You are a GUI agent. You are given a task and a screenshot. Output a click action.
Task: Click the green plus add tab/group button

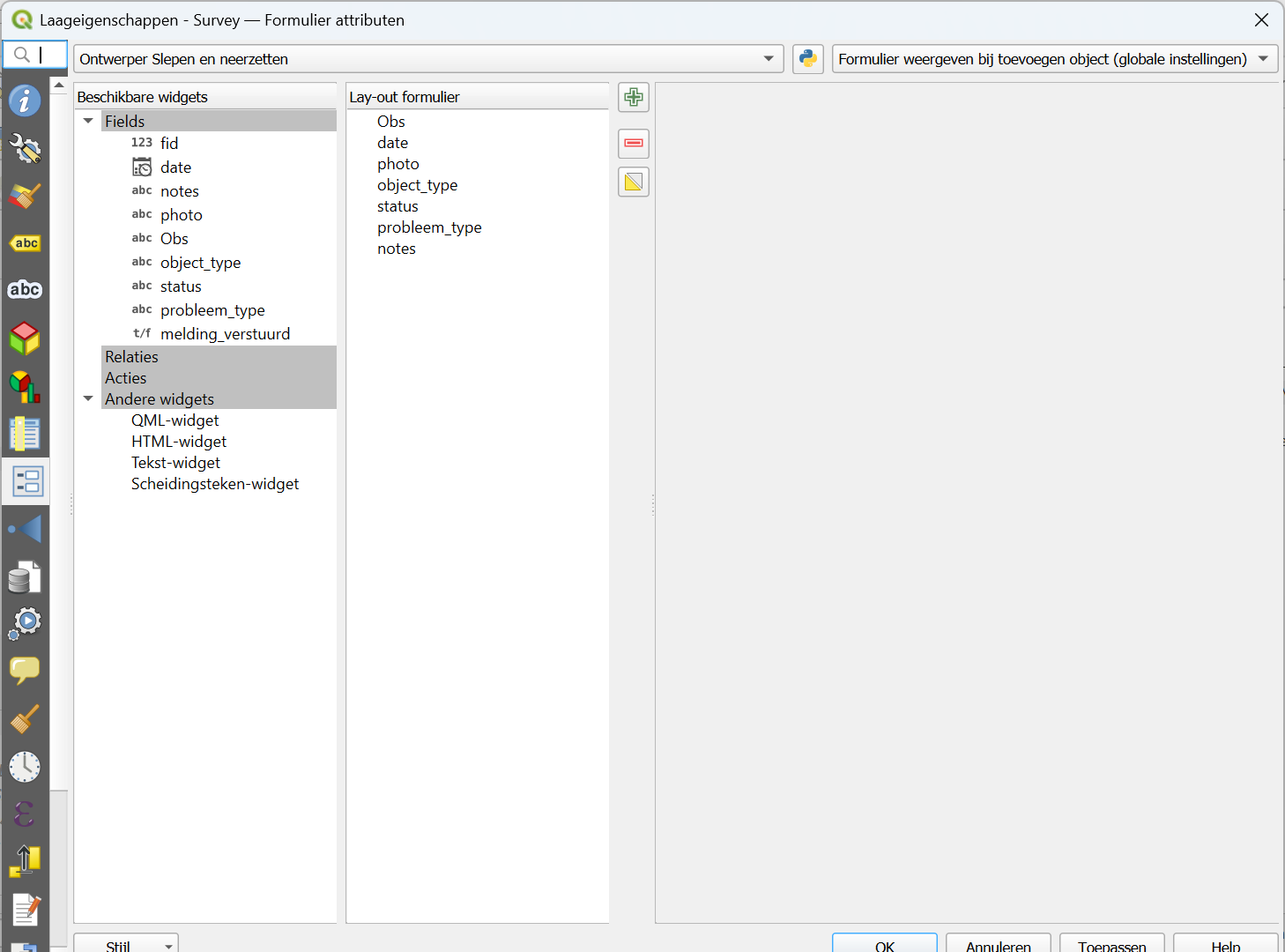point(633,97)
